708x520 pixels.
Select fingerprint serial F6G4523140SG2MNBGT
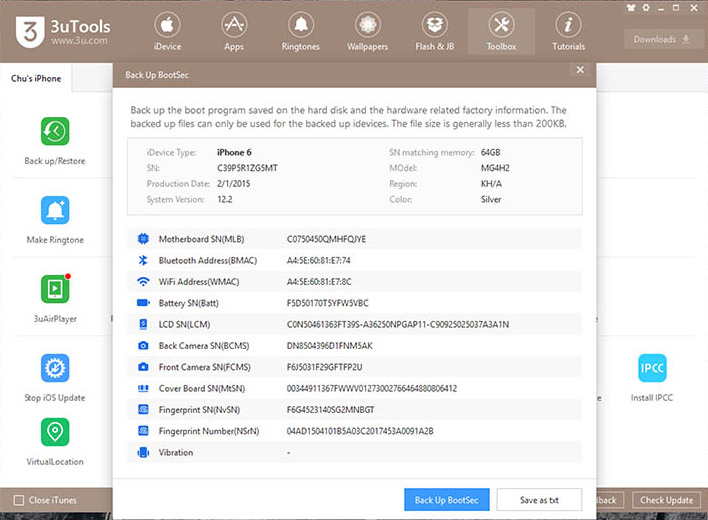331,409
